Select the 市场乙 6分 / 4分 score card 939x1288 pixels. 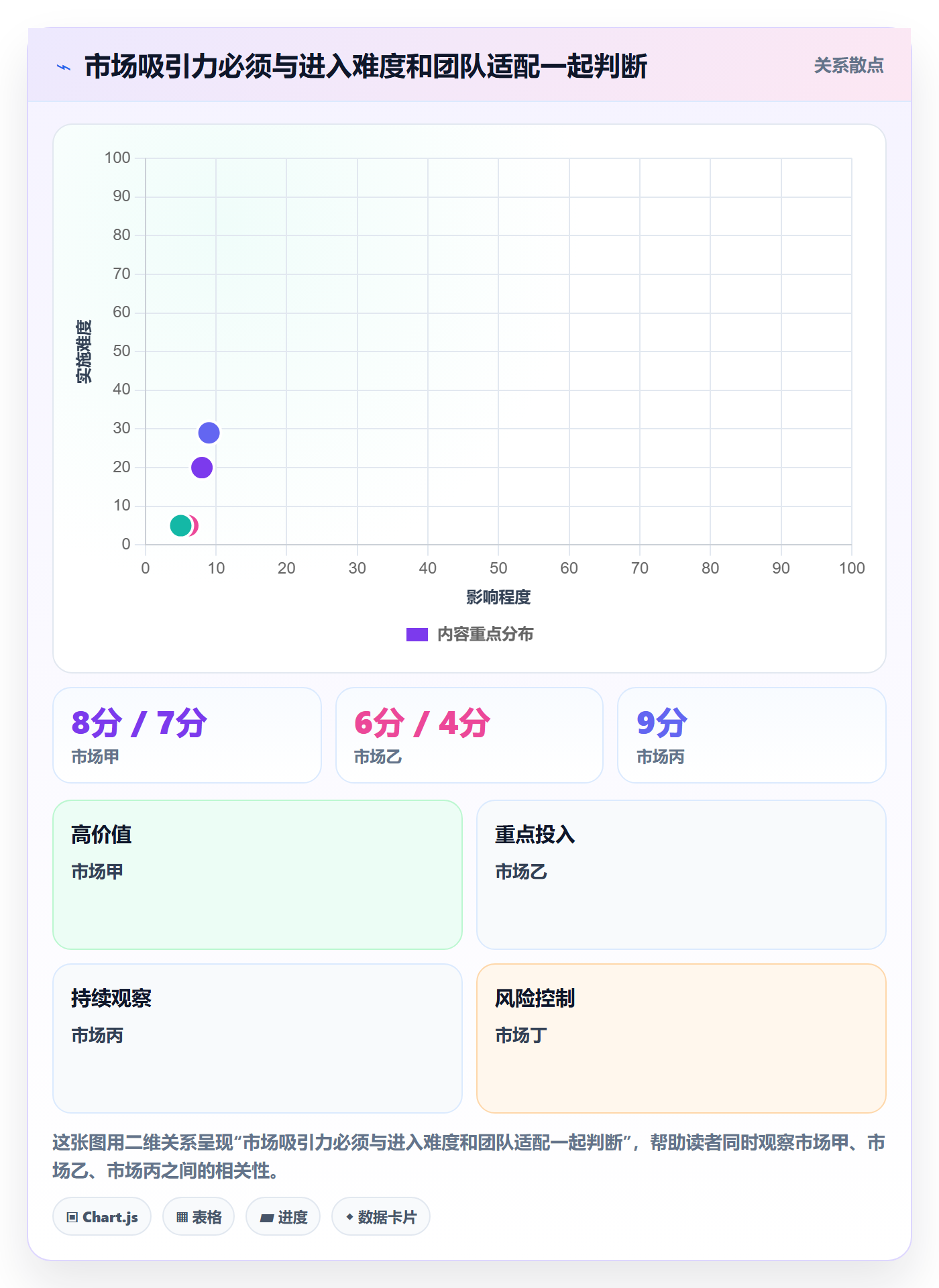pyautogui.click(x=469, y=735)
